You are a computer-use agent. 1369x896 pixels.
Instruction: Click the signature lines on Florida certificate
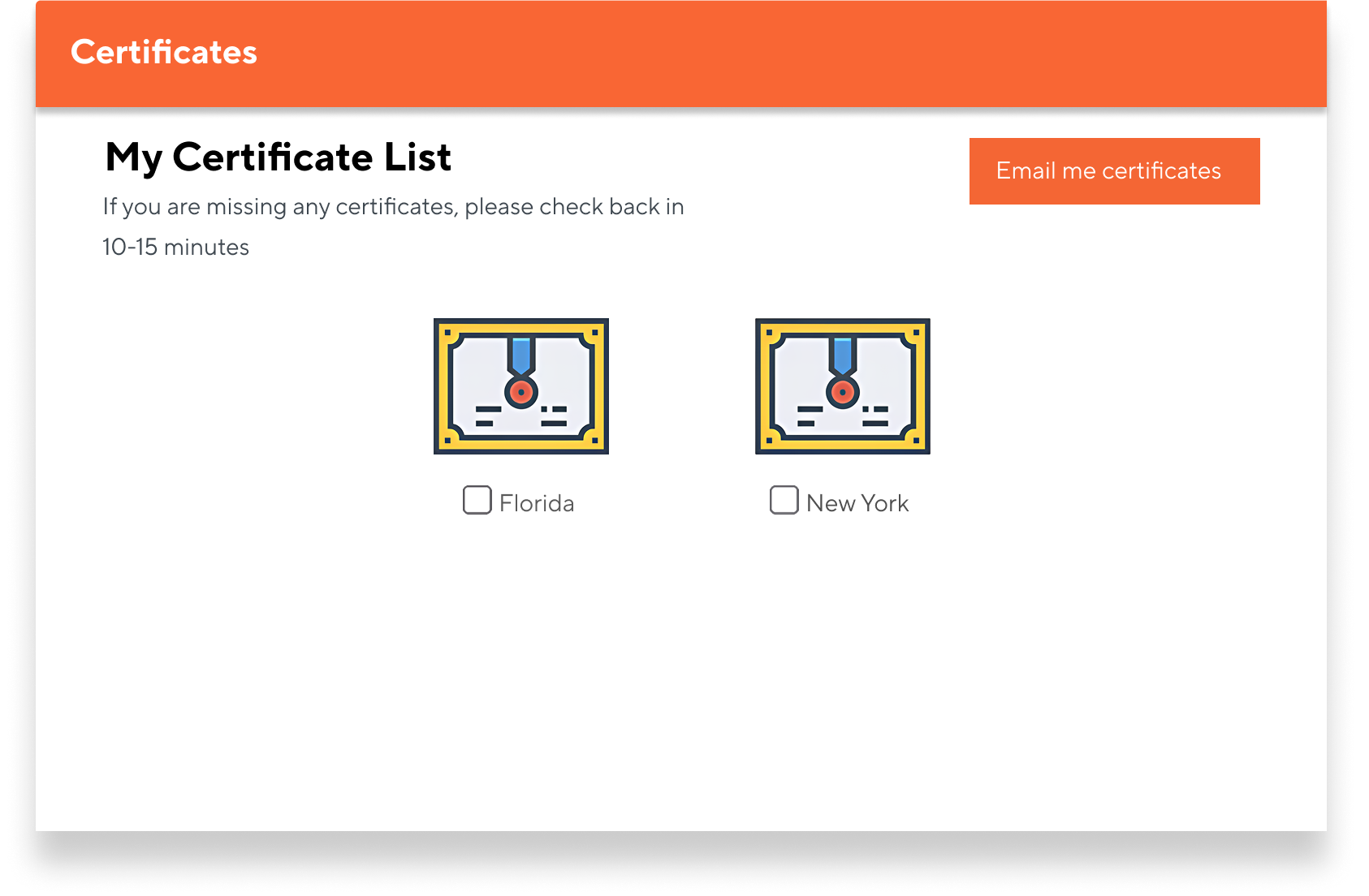[x=488, y=416]
